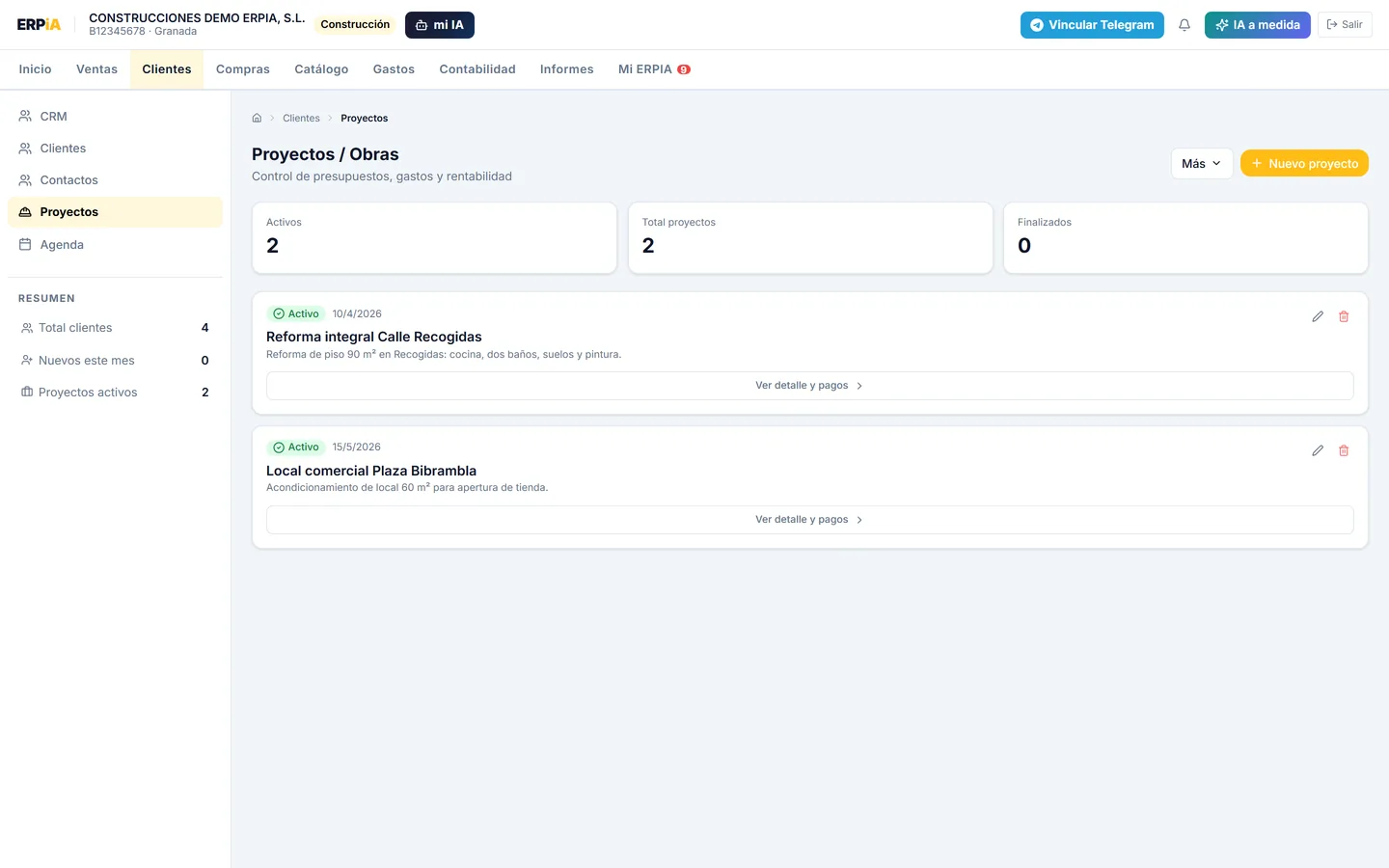Edit Local comercial Plaza Bibrambla project

(1318, 450)
